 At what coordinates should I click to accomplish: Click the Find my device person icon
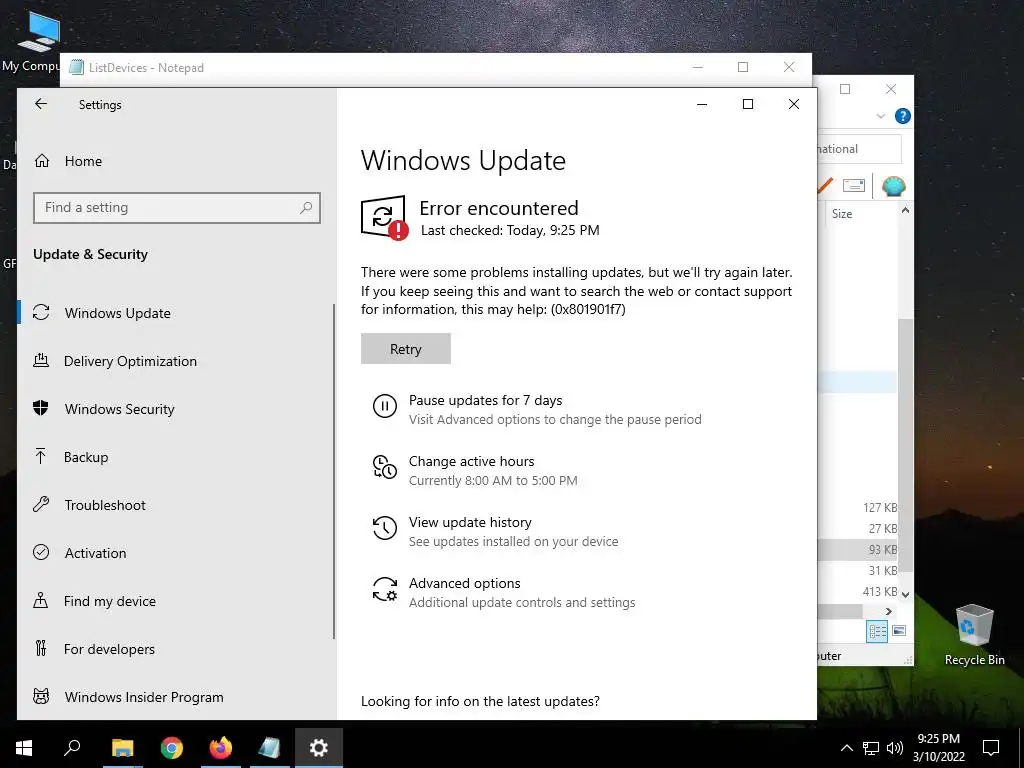[40, 600]
